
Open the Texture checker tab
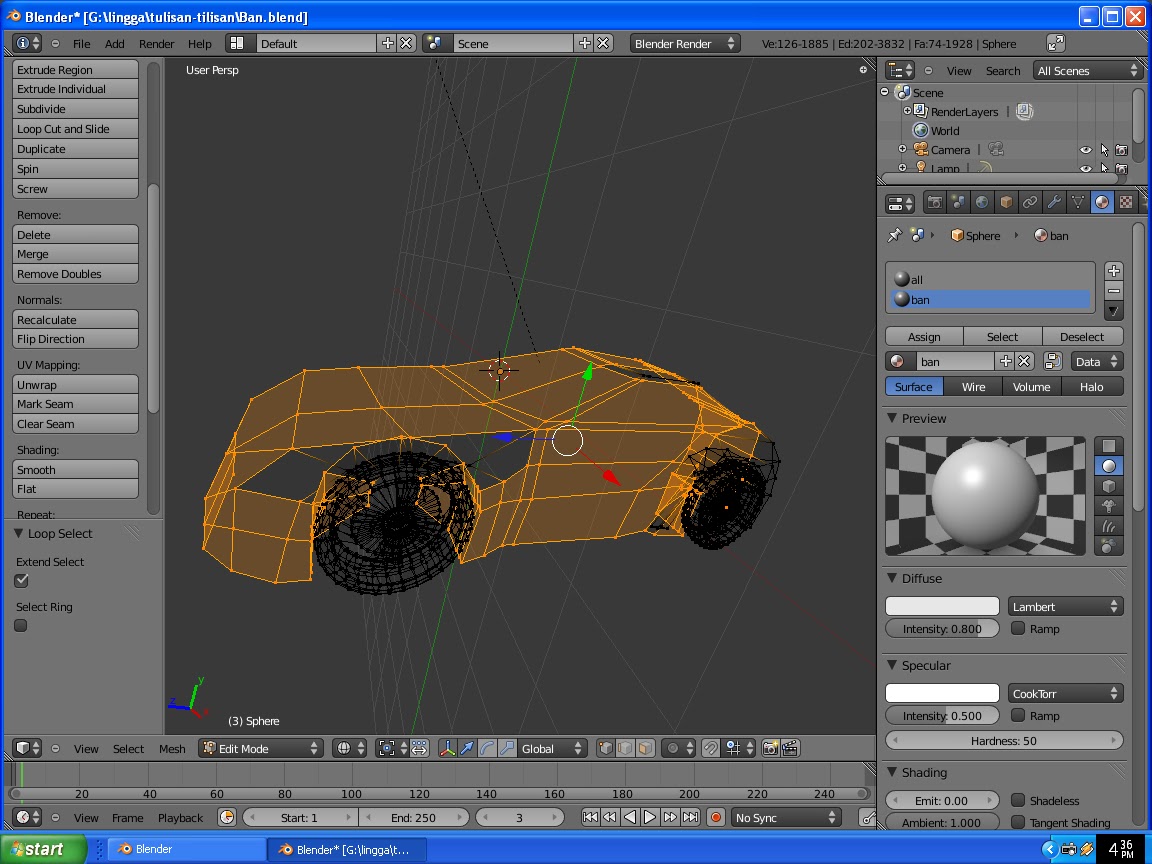pyautogui.click(x=1126, y=203)
